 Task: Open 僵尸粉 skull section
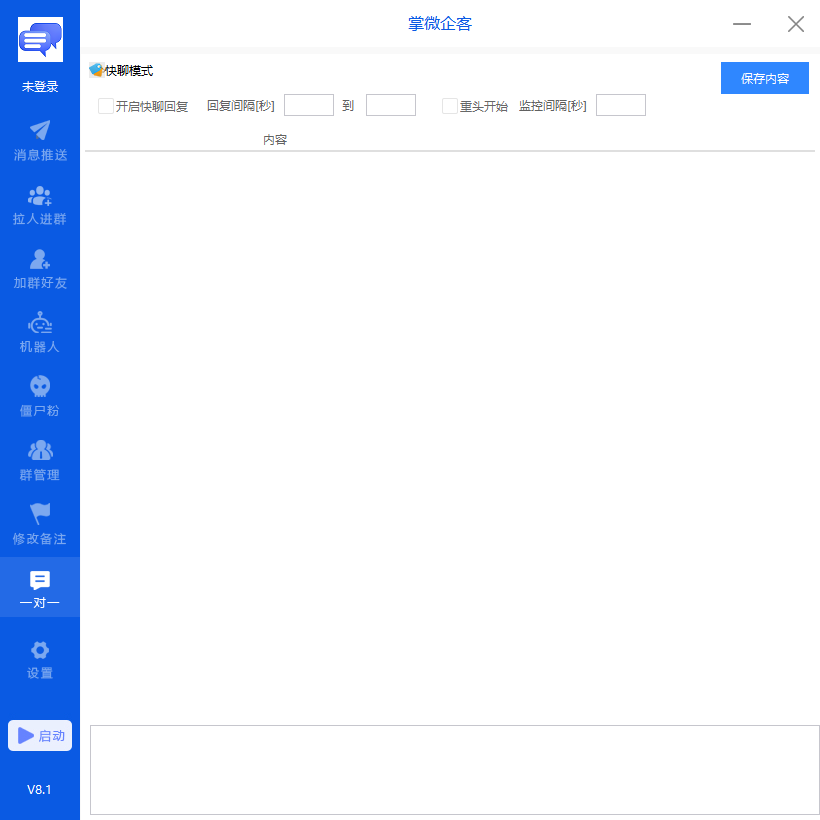tap(40, 396)
